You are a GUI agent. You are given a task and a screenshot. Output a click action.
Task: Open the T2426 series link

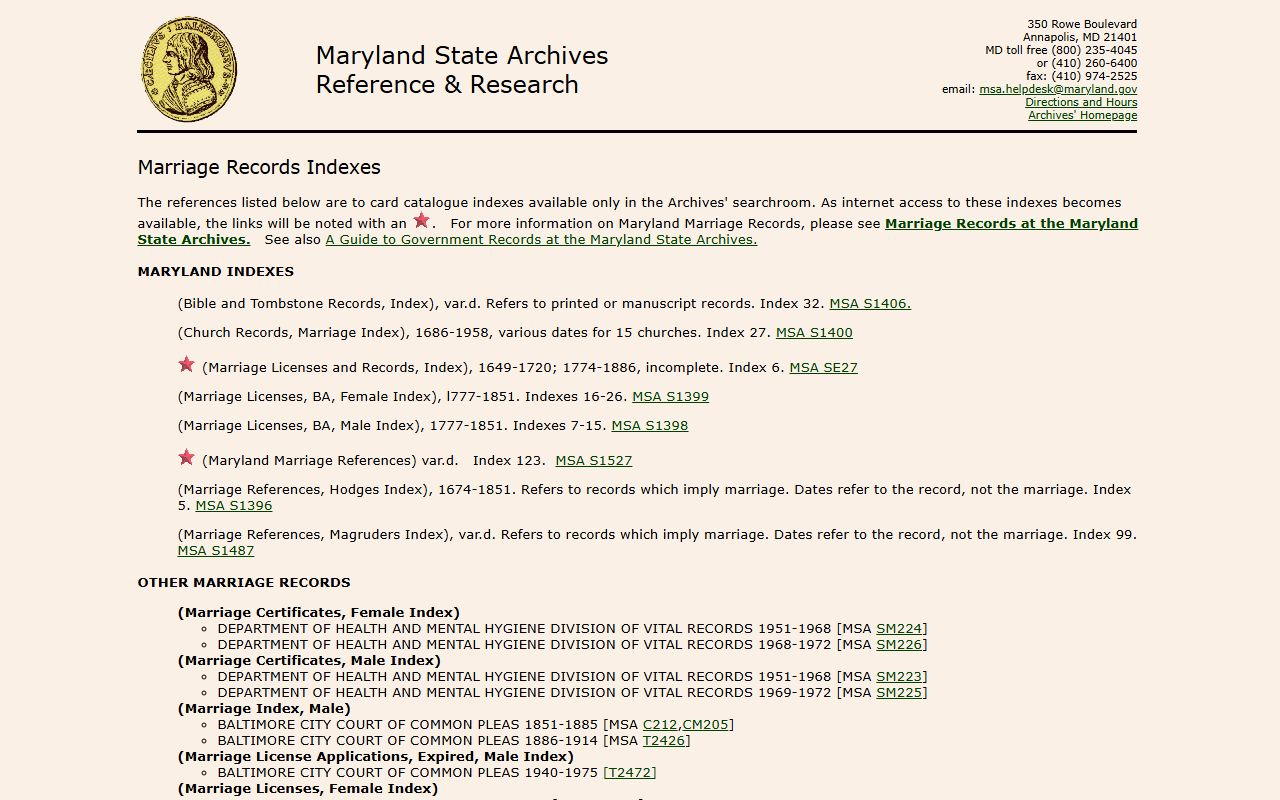pos(664,741)
